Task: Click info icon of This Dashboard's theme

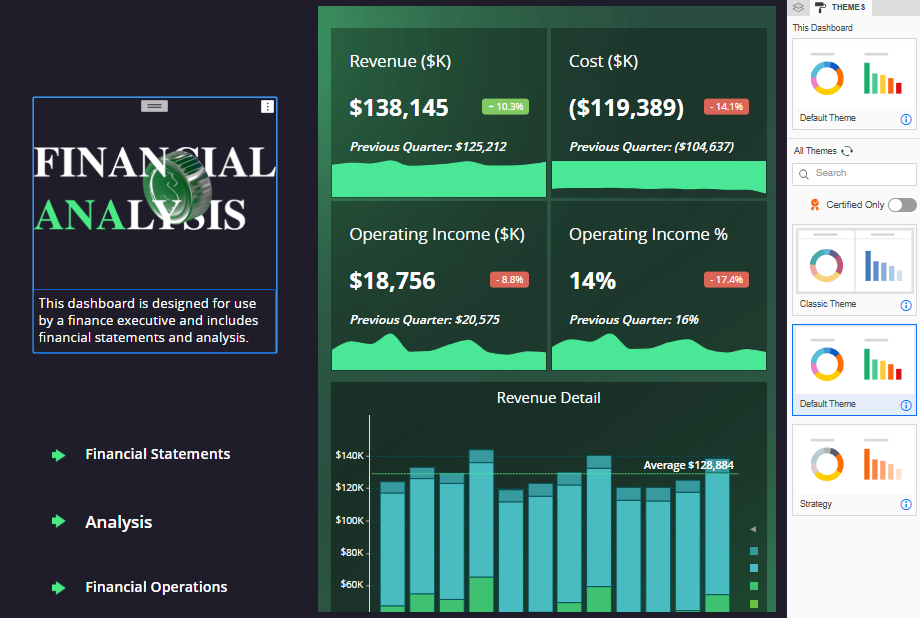Action: click(x=906, y=119)
